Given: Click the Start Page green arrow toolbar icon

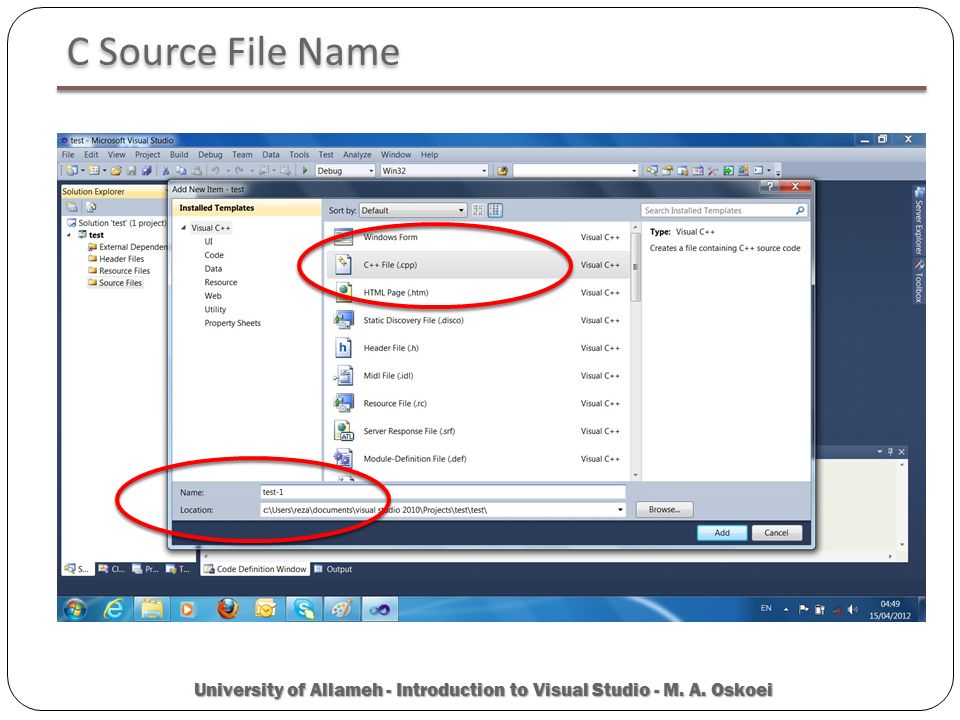Looking at the screenshot, I should point(729,170).
